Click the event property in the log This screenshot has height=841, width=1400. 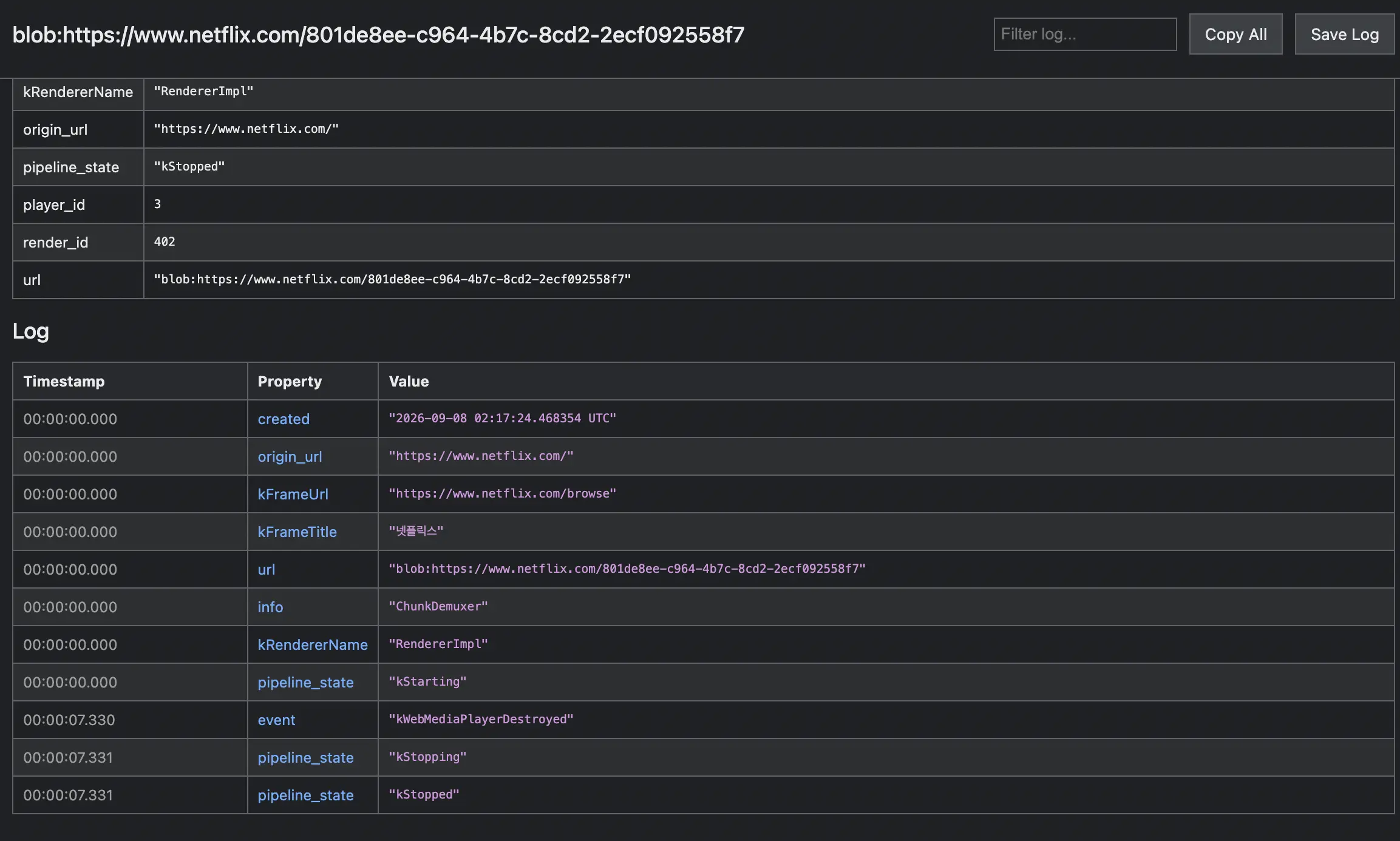(x=276, y=720)
